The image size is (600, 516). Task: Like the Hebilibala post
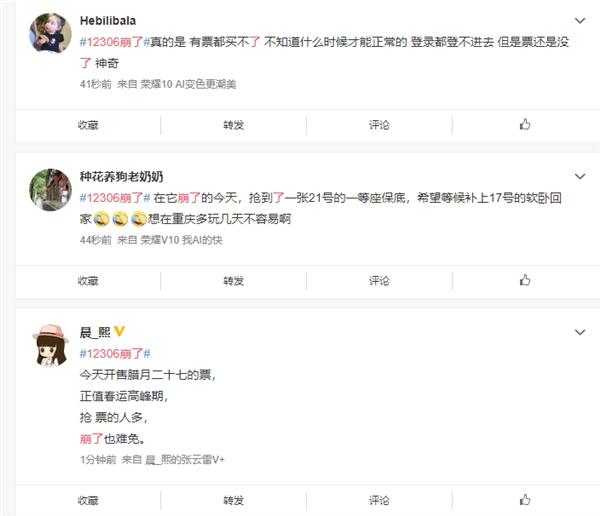[525, 125]
